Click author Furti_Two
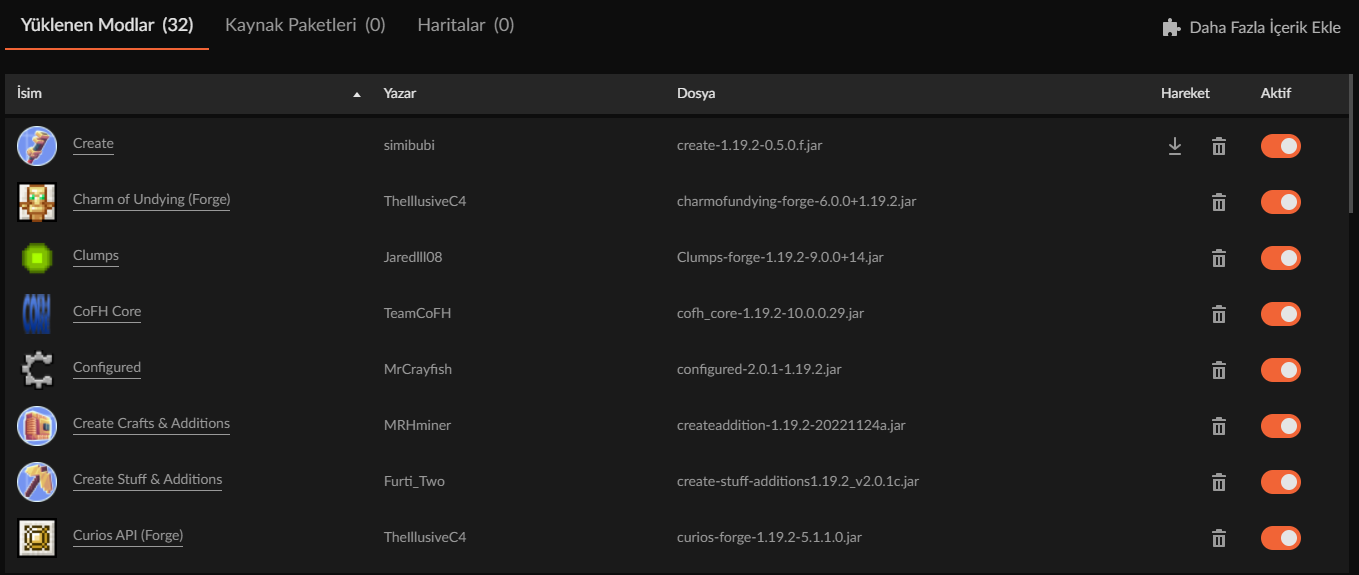The image size is (1359, 575). [414, 481]
